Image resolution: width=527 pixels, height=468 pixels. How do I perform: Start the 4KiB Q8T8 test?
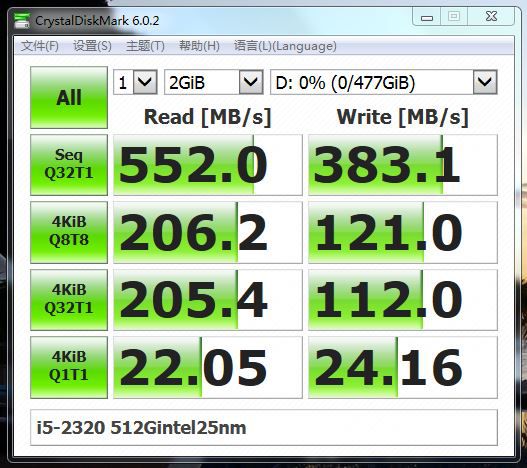click(x=69, y=232)
